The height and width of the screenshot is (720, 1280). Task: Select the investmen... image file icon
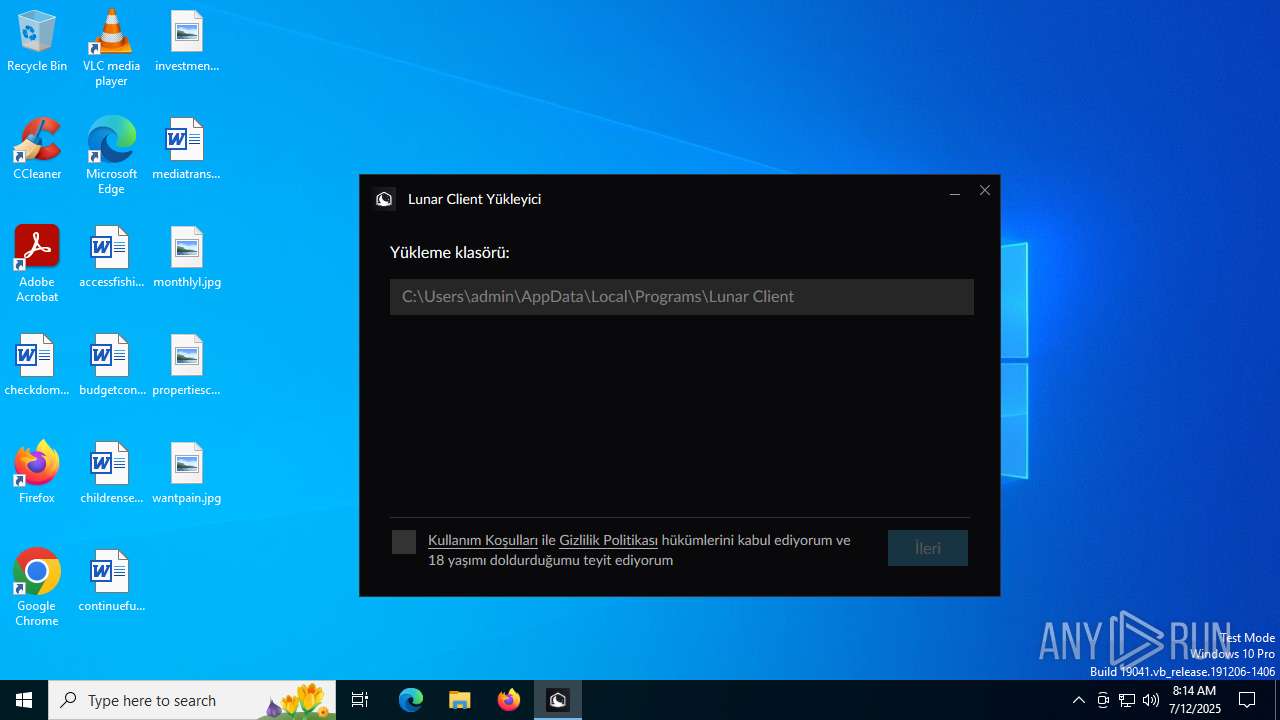[x=187, y=42]
